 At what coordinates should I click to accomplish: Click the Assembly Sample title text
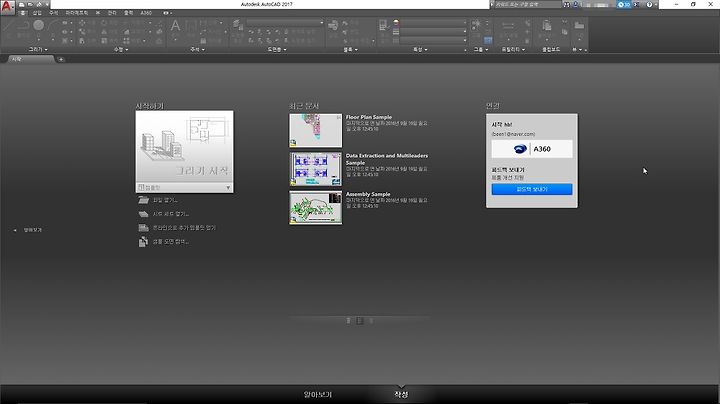(368, 194)
